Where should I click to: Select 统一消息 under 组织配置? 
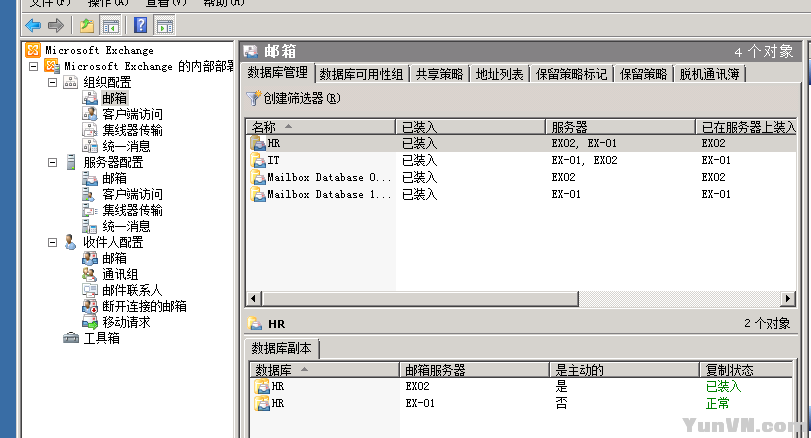click(126, 146)
